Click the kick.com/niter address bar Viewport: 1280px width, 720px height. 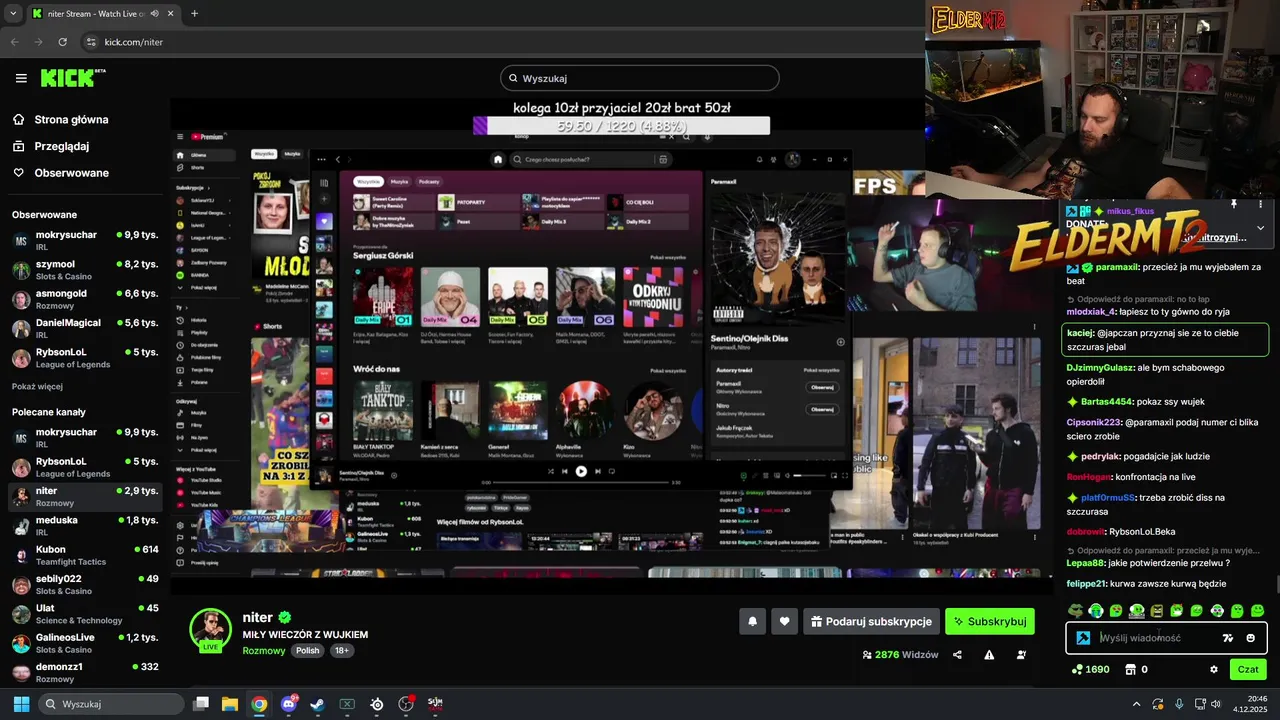click(500, 42)
